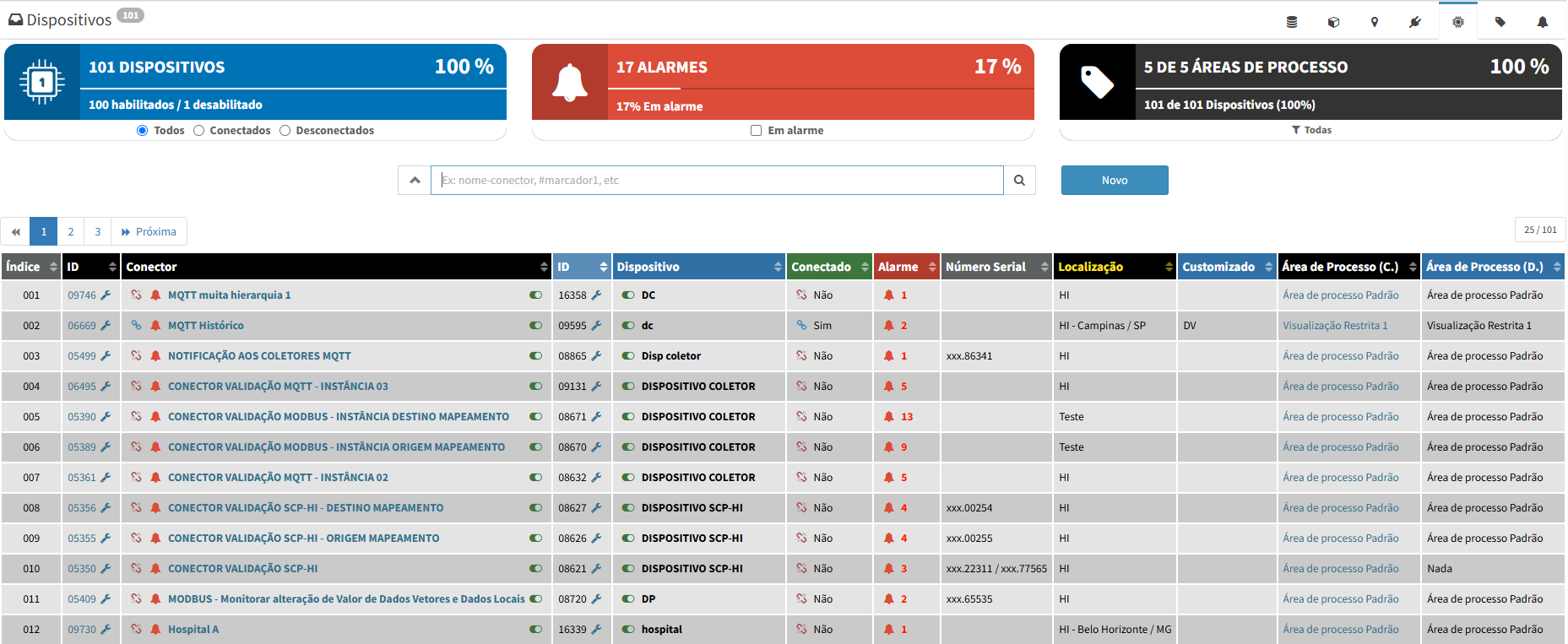Sort by the Alarme column
This screenshot has width=1568, height=644.
(907, 267)
